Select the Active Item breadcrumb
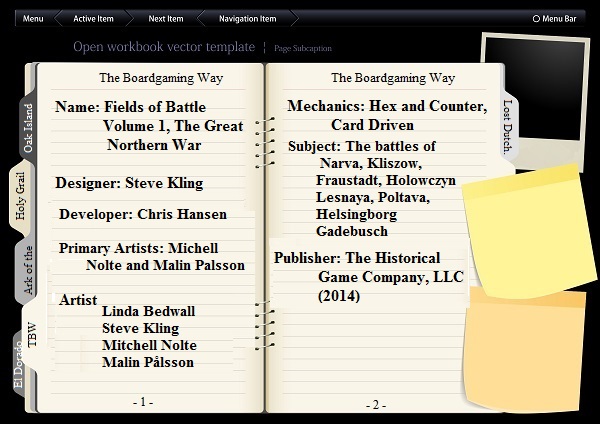 (x=93, y=18)
